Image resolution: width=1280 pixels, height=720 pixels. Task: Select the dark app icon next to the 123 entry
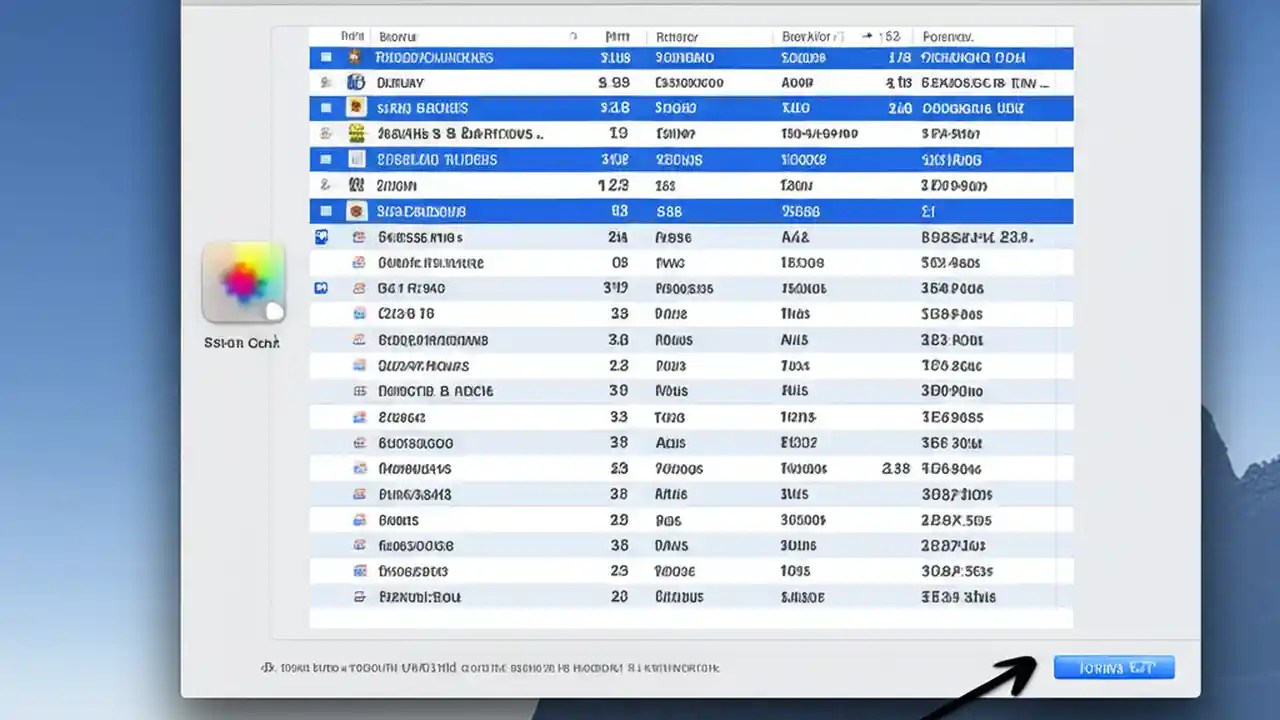click(355, 184)
